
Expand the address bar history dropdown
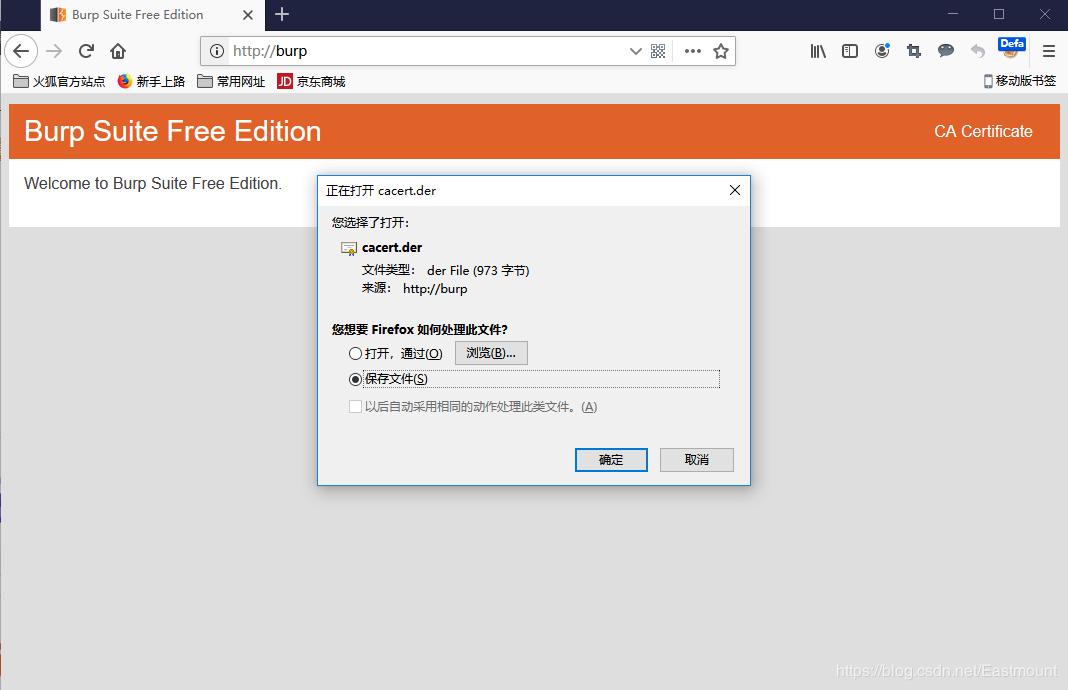point(635,51)
